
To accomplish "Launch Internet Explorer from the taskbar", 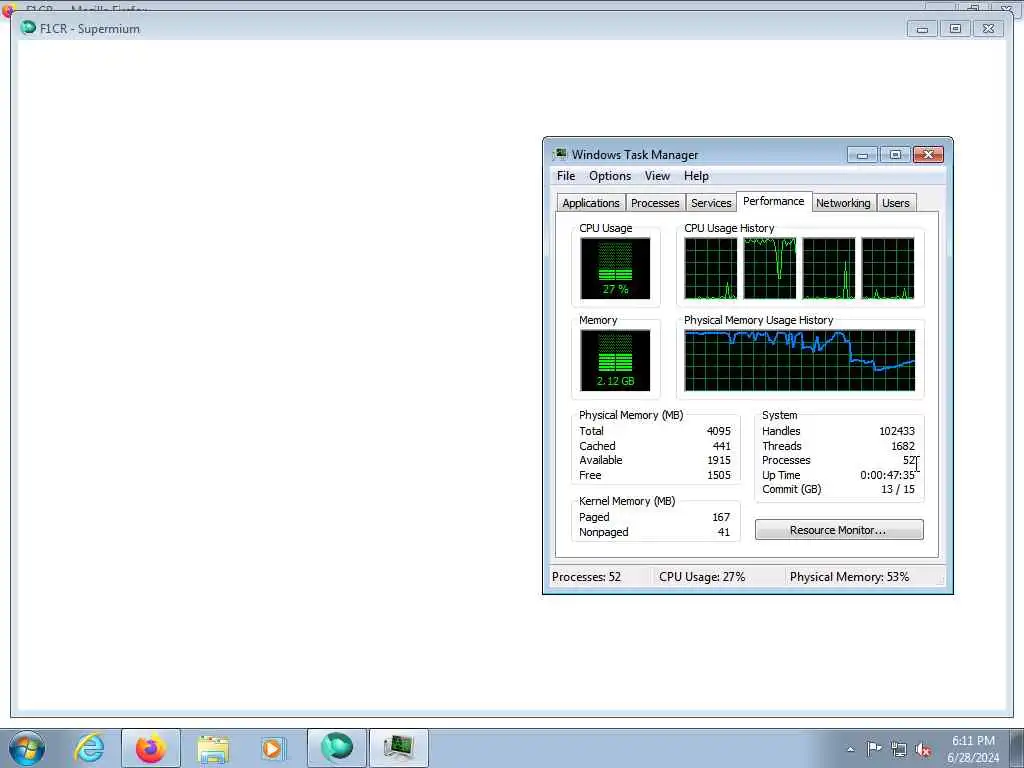I will [89, 748].
